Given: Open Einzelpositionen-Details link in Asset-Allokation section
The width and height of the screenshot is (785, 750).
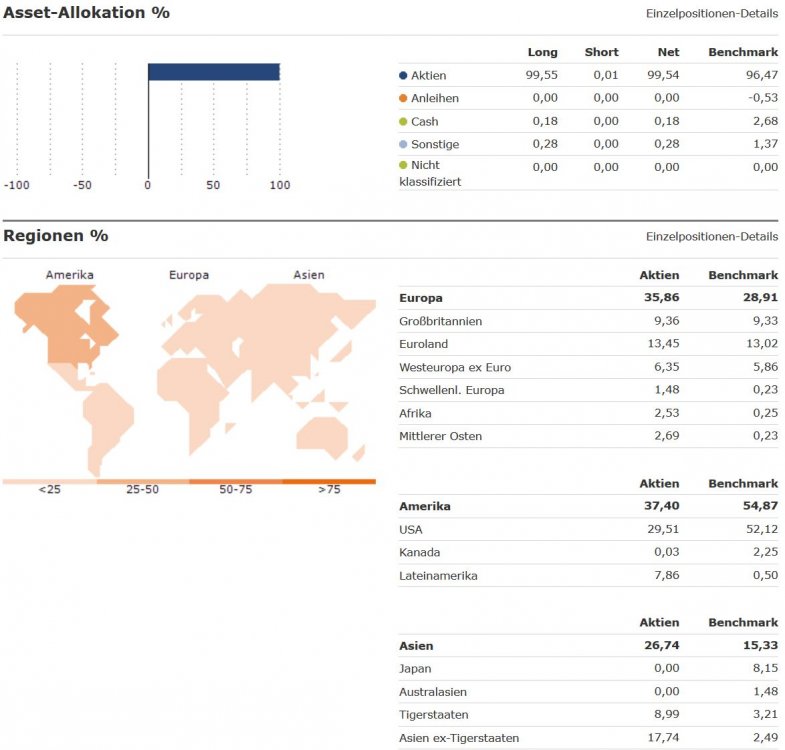Looking at the screenshot, I should (x=712, y=13).
